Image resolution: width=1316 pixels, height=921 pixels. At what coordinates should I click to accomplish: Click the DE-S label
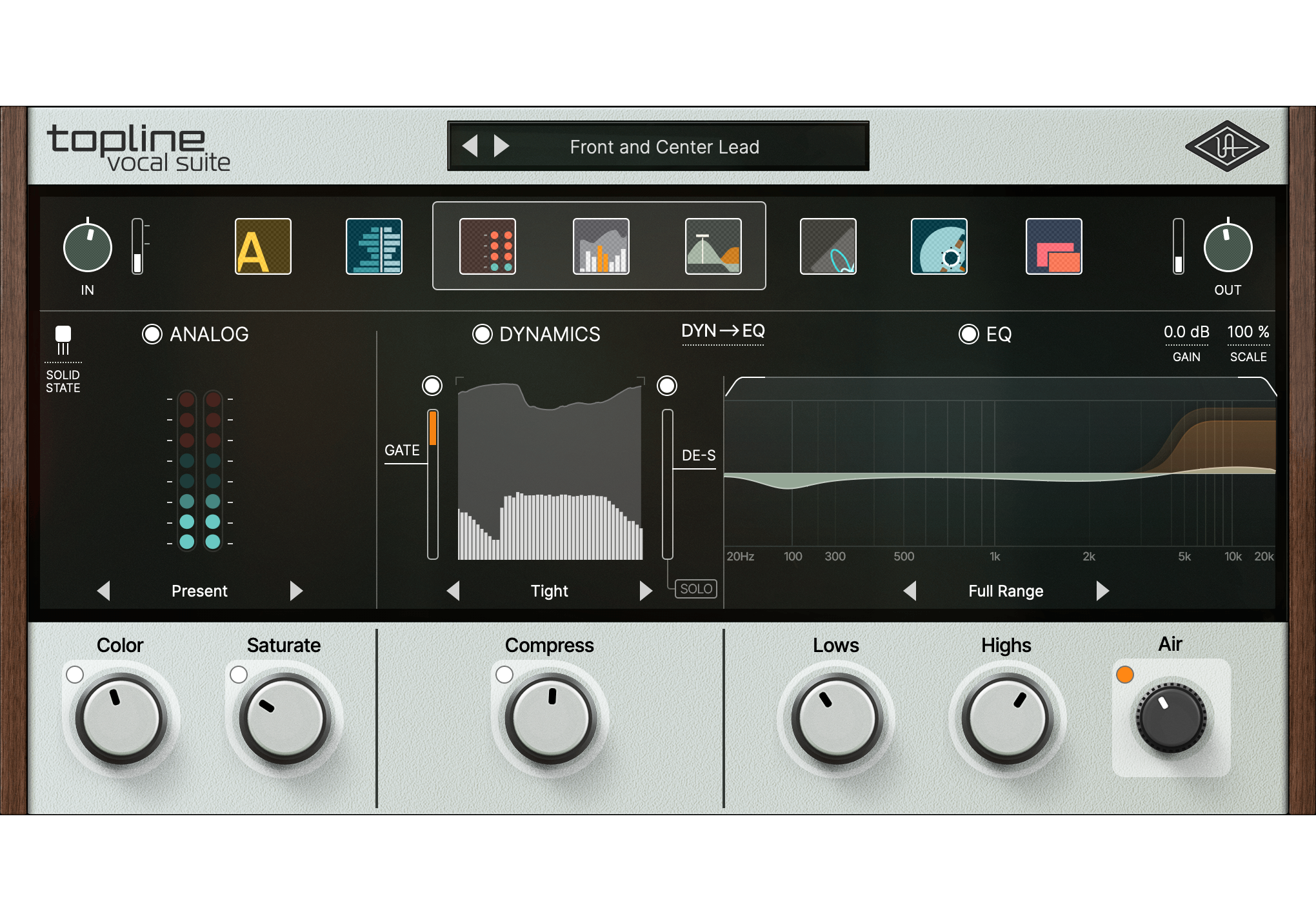click(x=699, y=455)
